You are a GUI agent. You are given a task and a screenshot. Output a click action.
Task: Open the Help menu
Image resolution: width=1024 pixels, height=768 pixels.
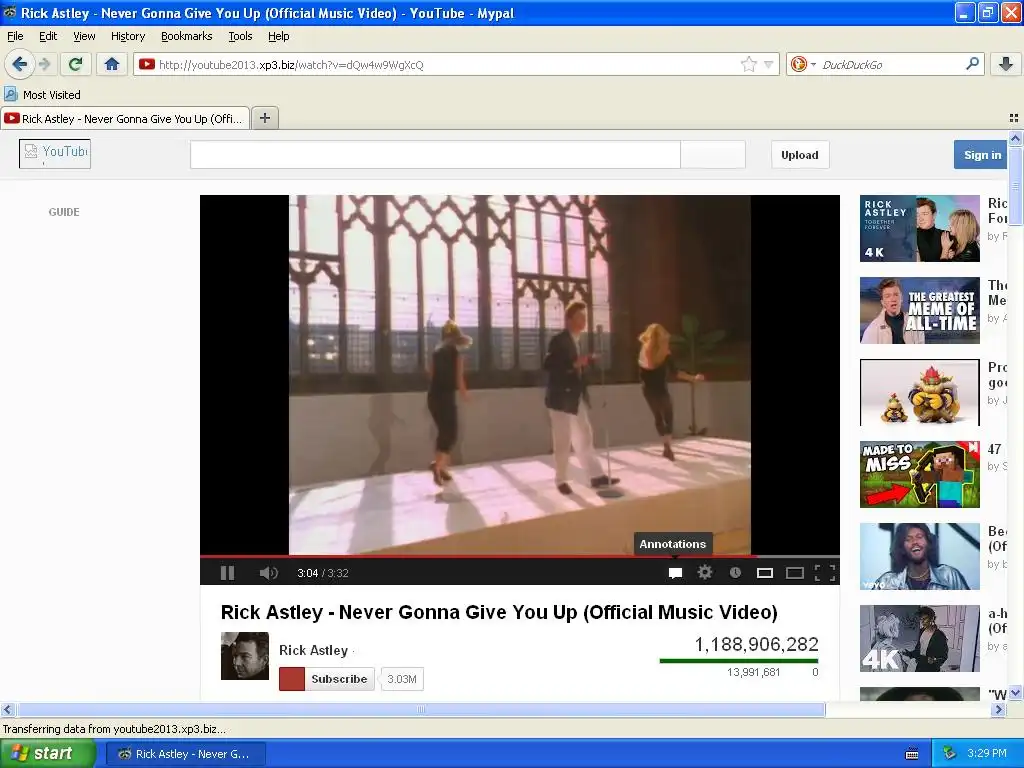279,36
